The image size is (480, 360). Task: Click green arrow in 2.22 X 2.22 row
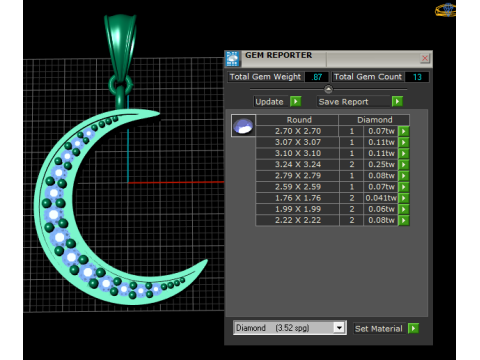point(404,220)
